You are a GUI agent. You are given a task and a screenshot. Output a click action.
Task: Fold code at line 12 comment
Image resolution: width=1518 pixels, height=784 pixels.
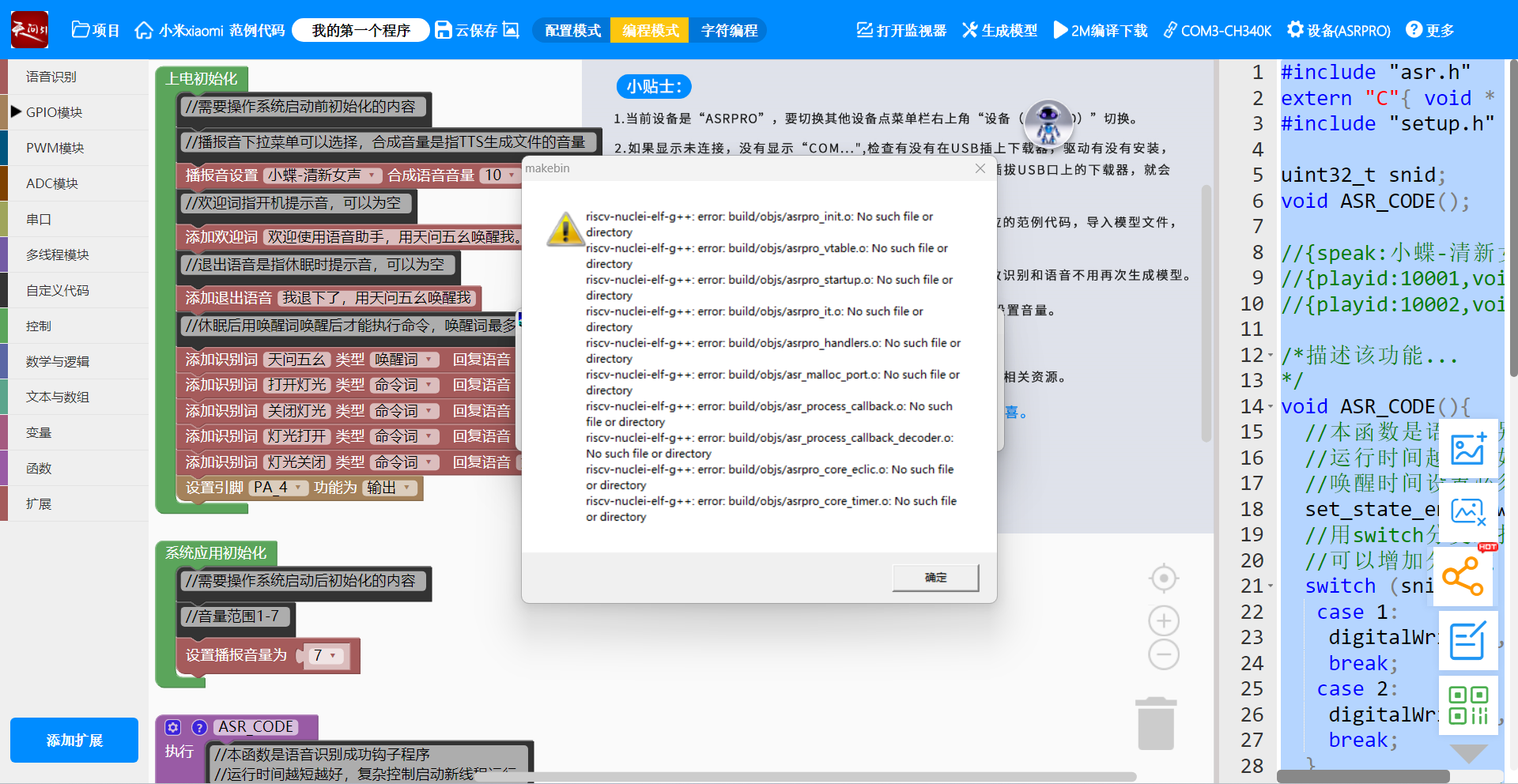click(1271, 356)
